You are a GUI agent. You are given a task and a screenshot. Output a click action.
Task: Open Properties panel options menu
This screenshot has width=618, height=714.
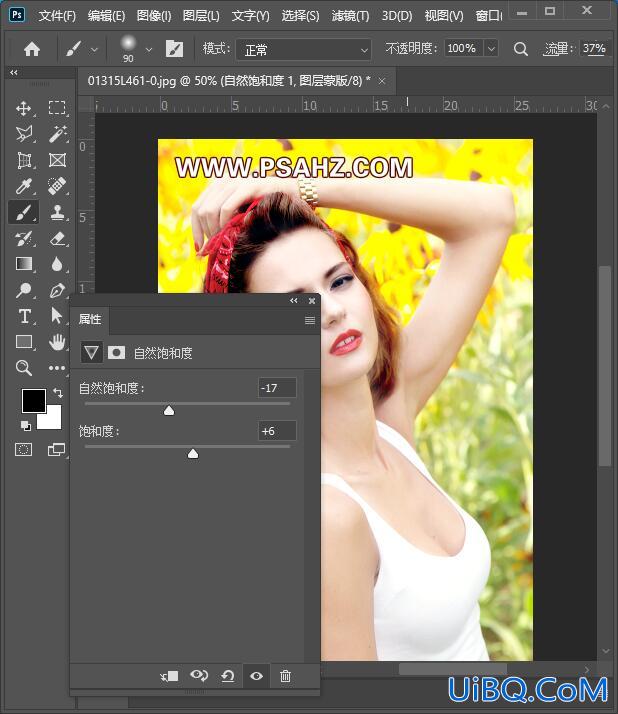click(x=310, y=321)
